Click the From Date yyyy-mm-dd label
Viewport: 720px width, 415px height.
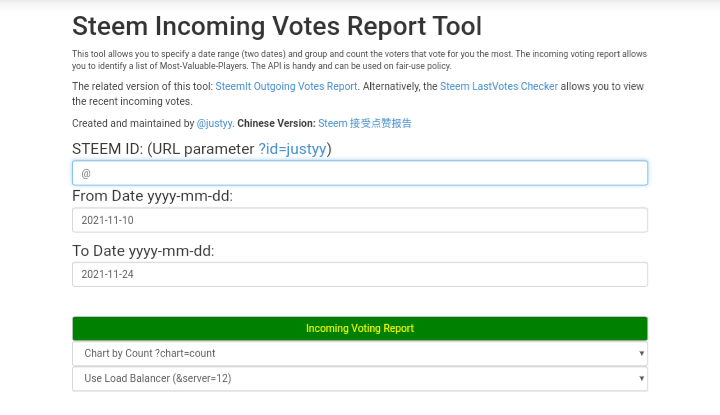(152, 196)
